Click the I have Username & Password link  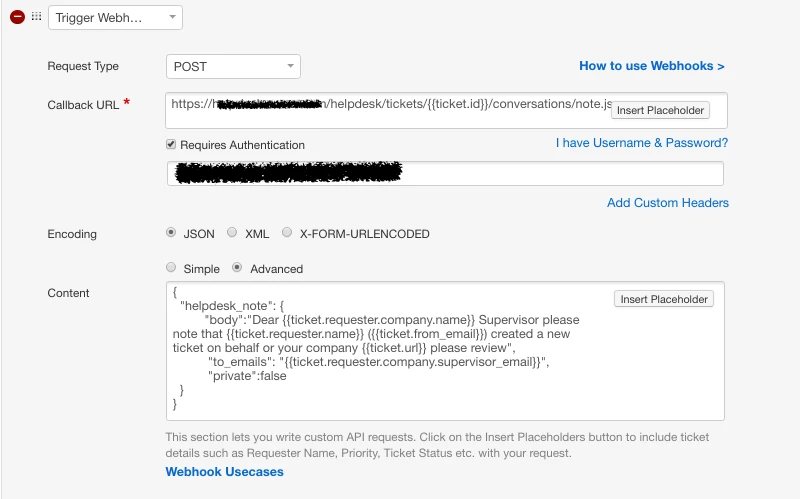pos(642,143)
